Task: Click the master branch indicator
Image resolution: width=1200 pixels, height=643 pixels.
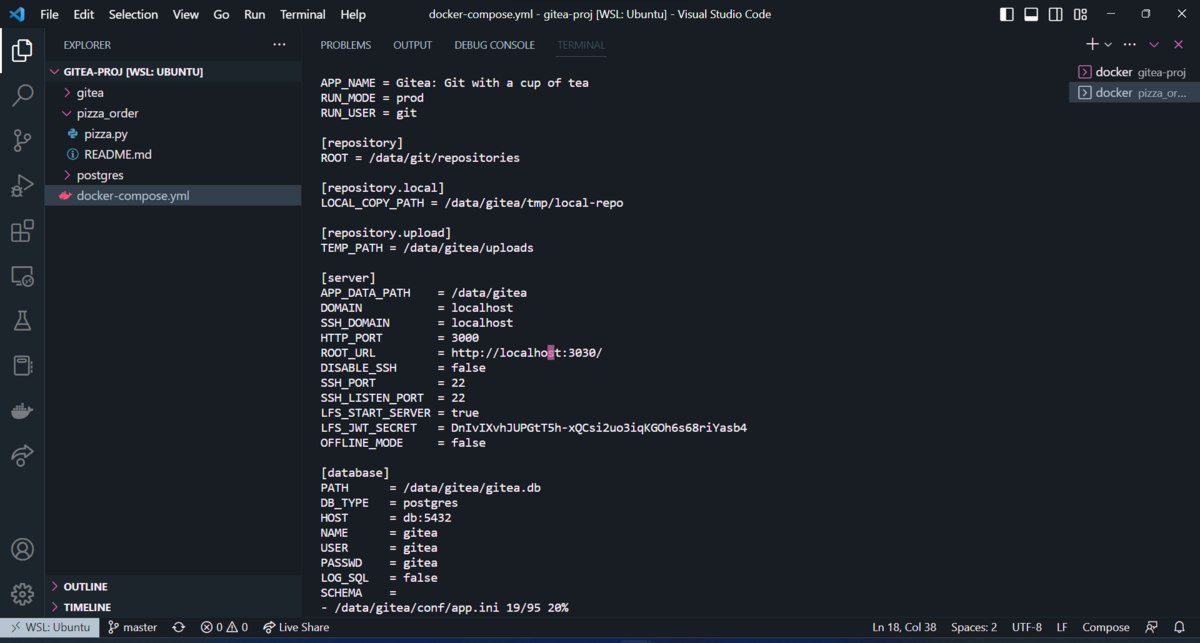Action: point(133,627)
